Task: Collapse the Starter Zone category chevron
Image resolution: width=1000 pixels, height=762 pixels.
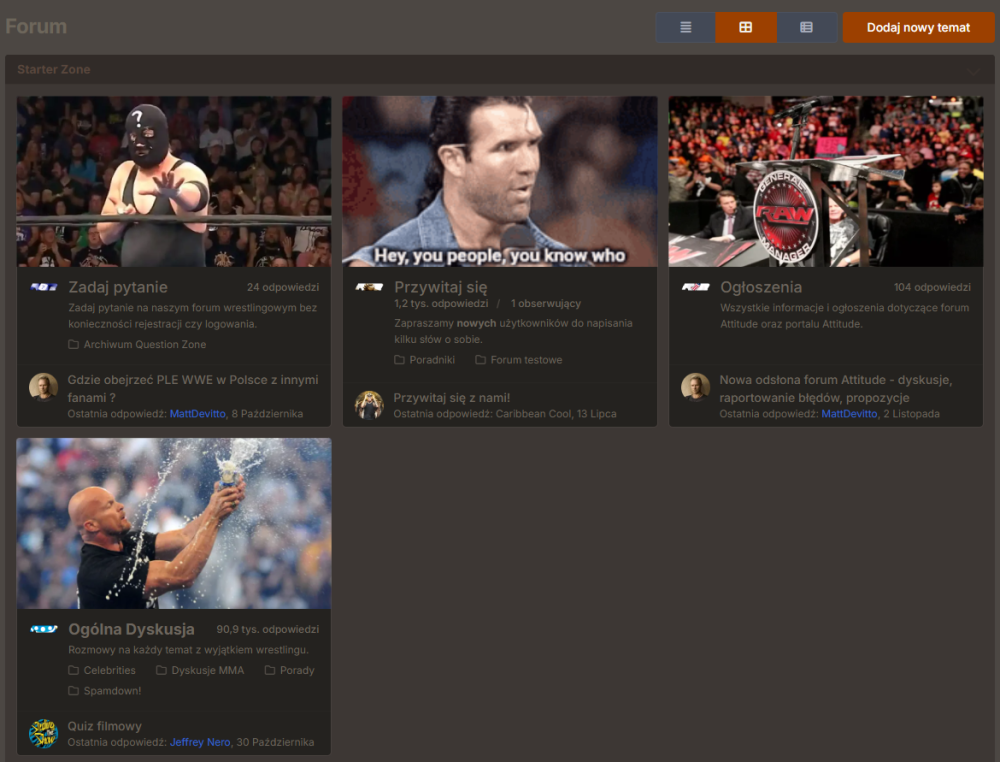Action: [973, 70]
